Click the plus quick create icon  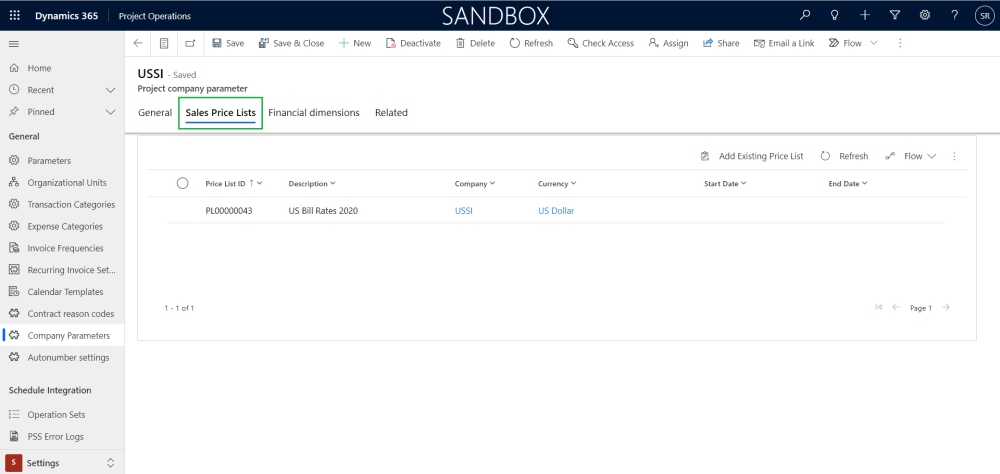tap(865, 16)
